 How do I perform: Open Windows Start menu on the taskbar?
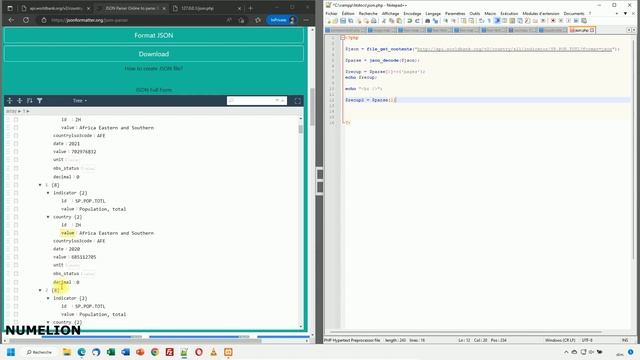point(11,352)
